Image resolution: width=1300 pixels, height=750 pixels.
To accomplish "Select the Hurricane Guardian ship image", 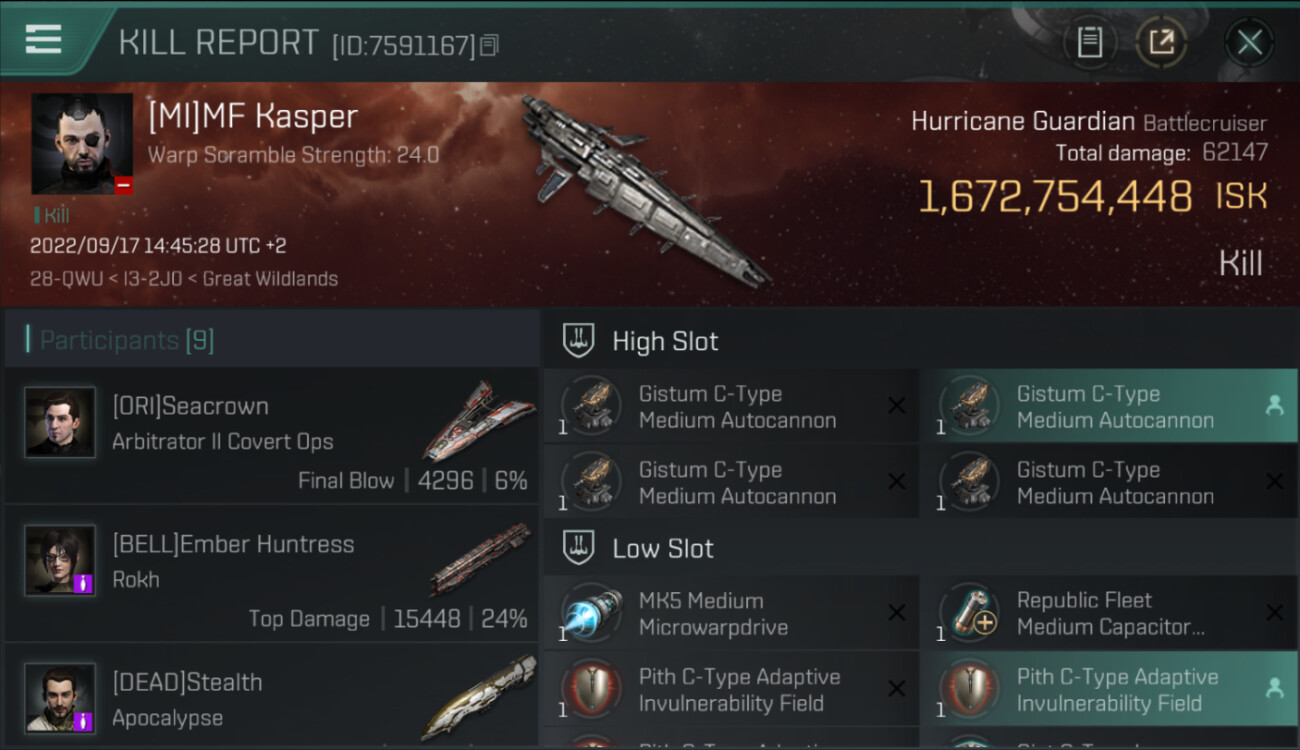I will pyautogui.click(x=645, y=190).
